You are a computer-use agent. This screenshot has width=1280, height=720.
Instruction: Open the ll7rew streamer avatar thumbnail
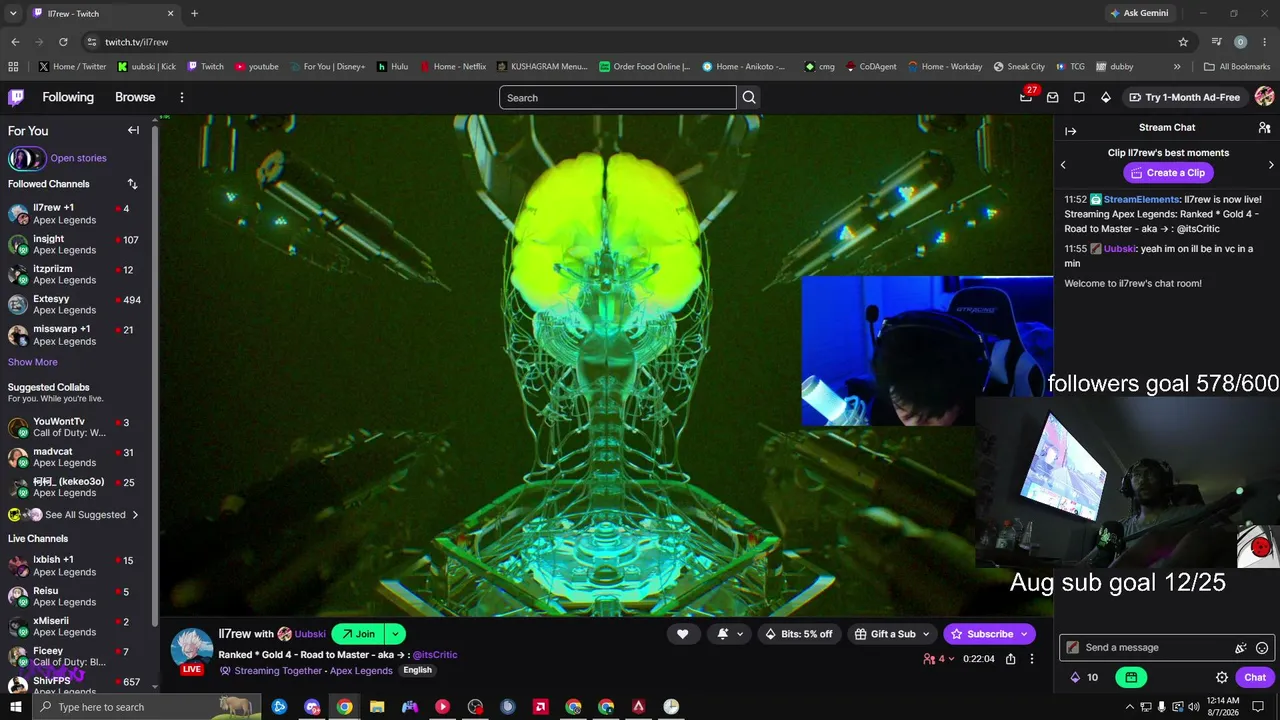(191, 649)
